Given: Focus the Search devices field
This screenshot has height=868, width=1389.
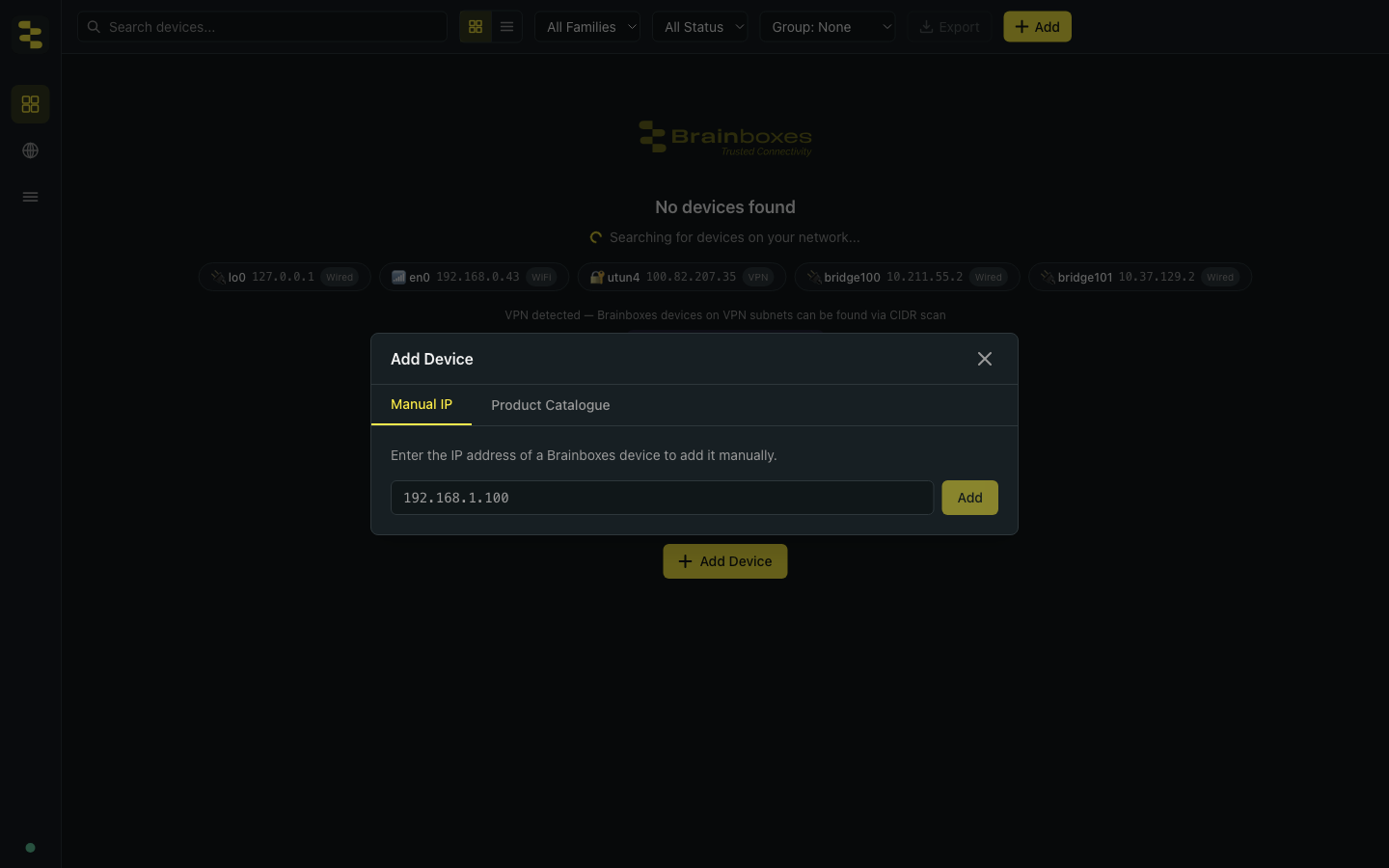Looking at the screenshot, I should coord(262,27).
